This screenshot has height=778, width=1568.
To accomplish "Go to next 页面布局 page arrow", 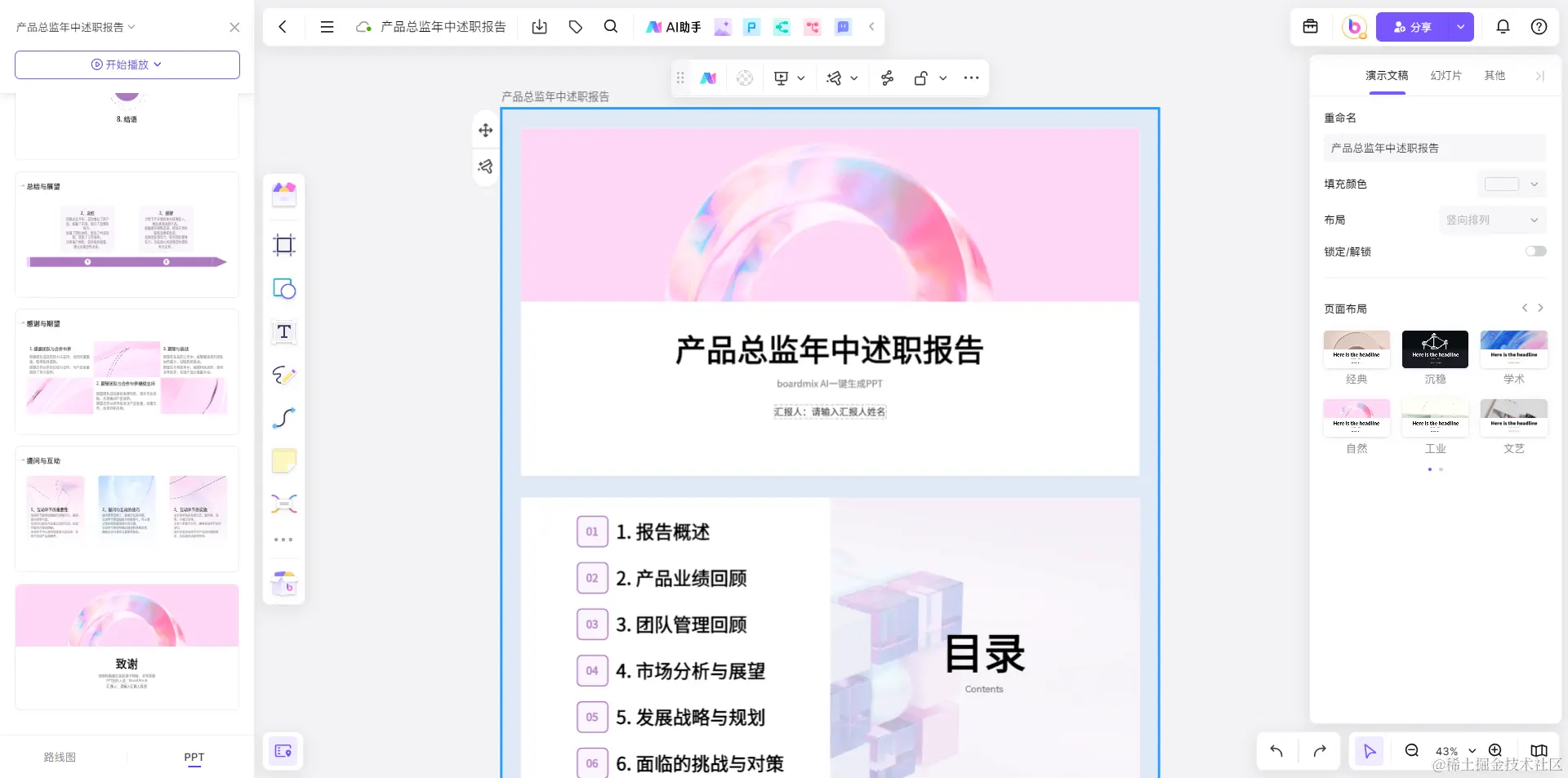I will [1540, 308].
